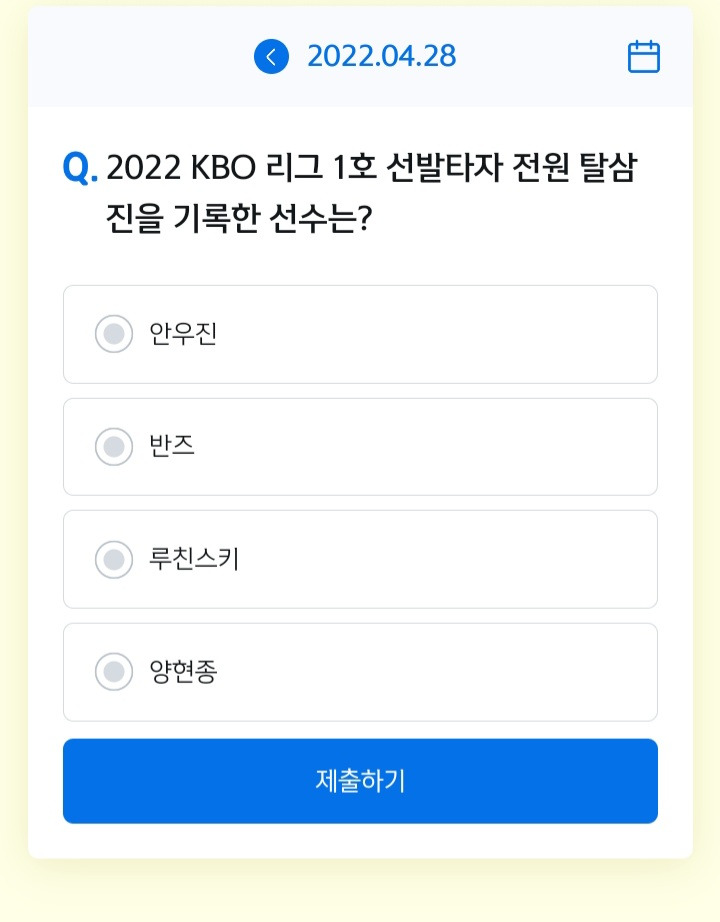Click the 루친스키 answer label text
720x922 pixels.
[194, 559]
